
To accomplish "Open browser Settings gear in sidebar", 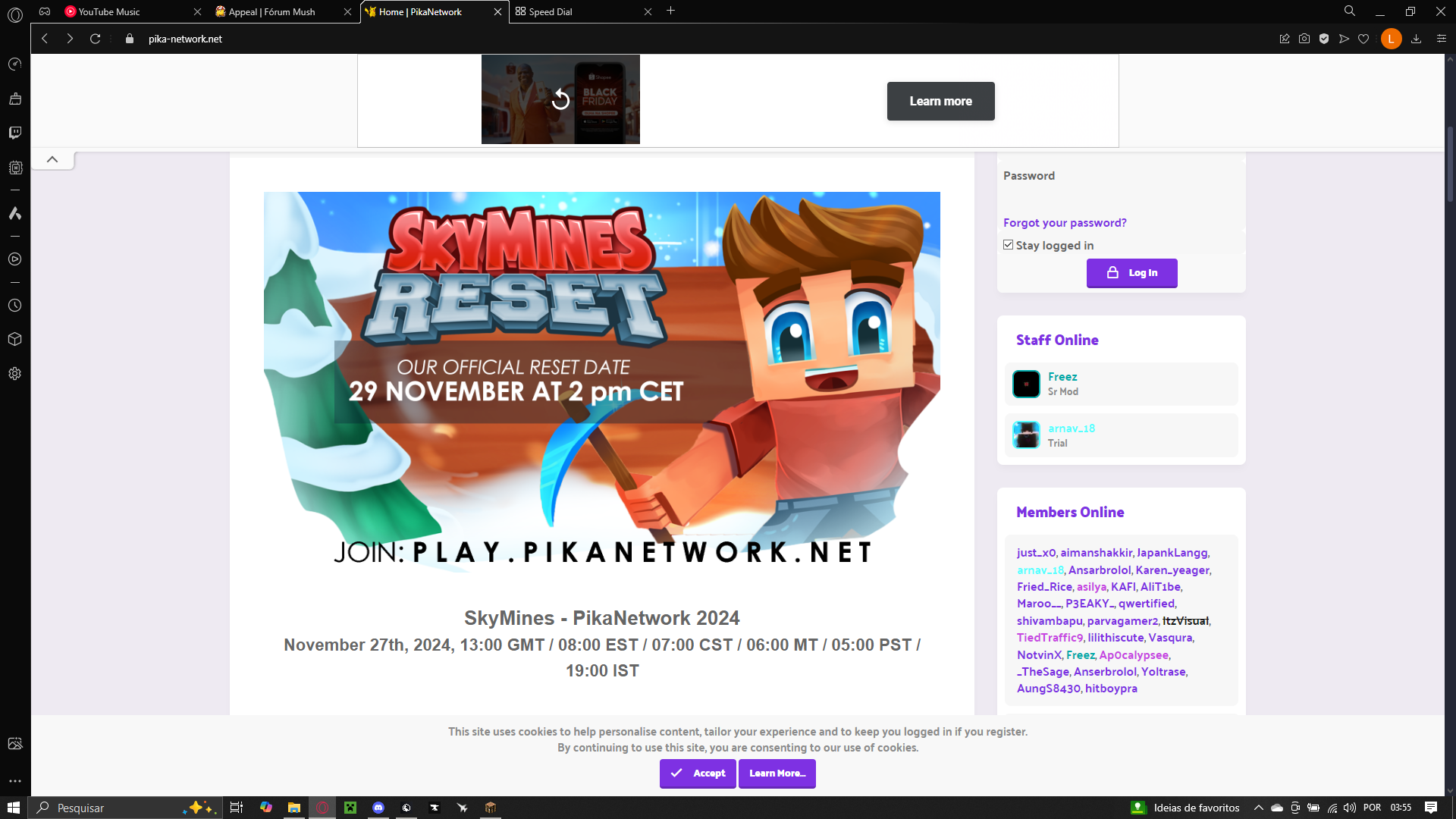I will coord(15,374).
